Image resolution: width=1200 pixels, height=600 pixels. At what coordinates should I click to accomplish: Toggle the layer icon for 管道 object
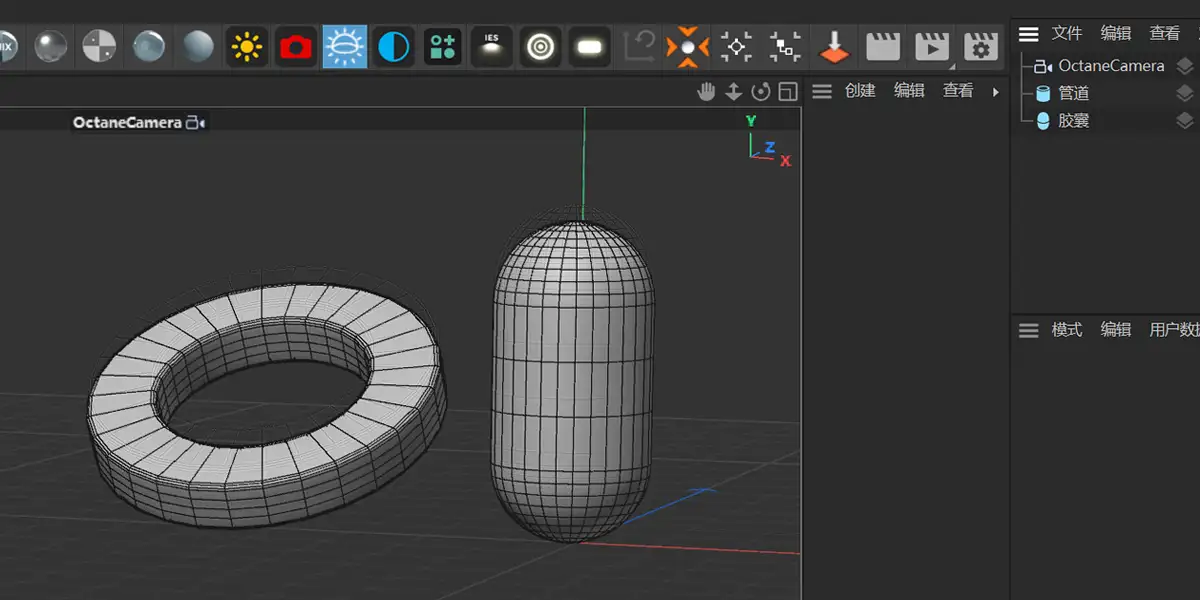point(1184,93)
